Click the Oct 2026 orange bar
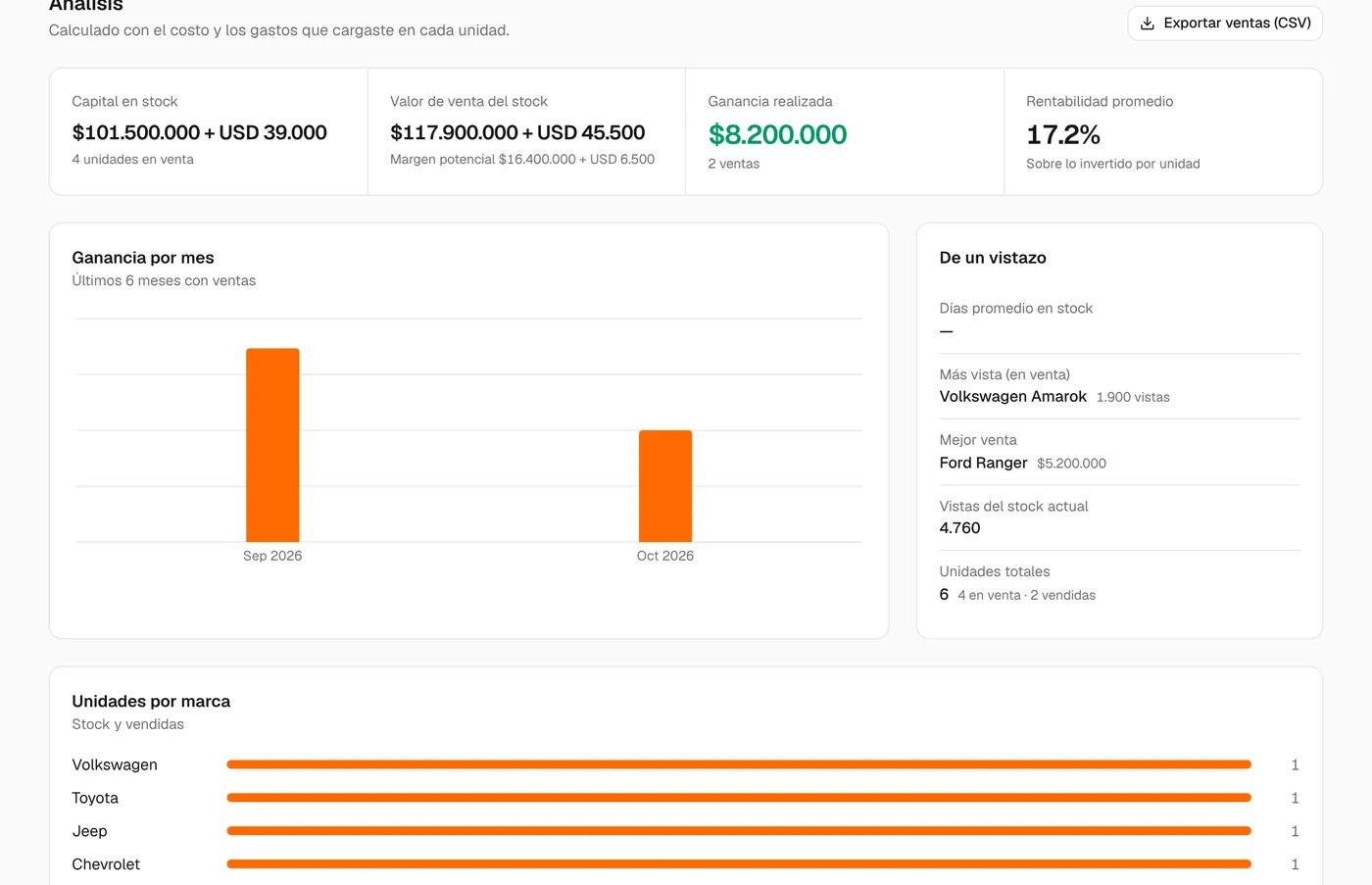This screenshot has height=885, width=1372. [x=665, y=486]
